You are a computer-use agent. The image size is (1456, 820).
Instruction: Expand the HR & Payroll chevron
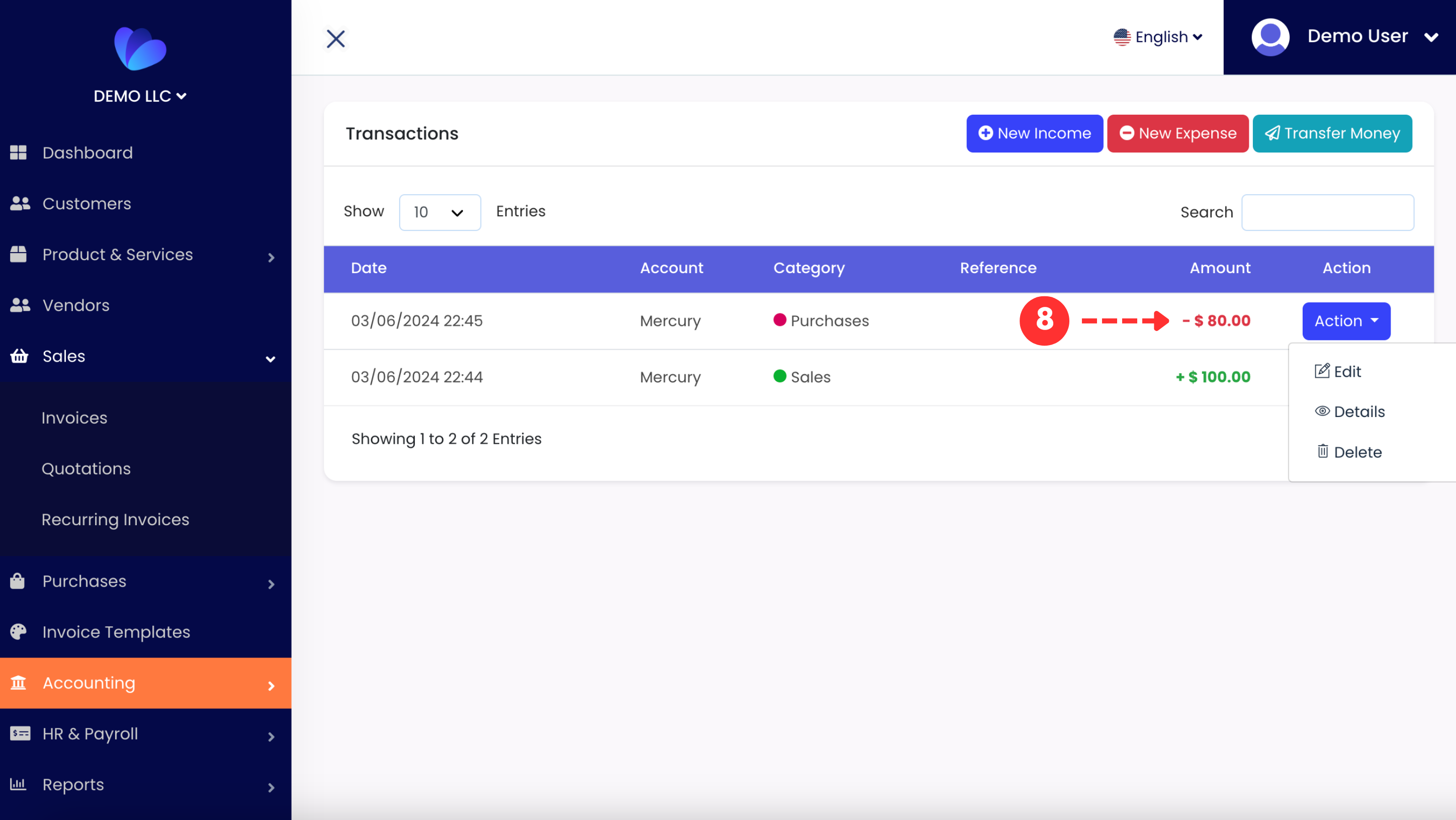pos(271,736)
